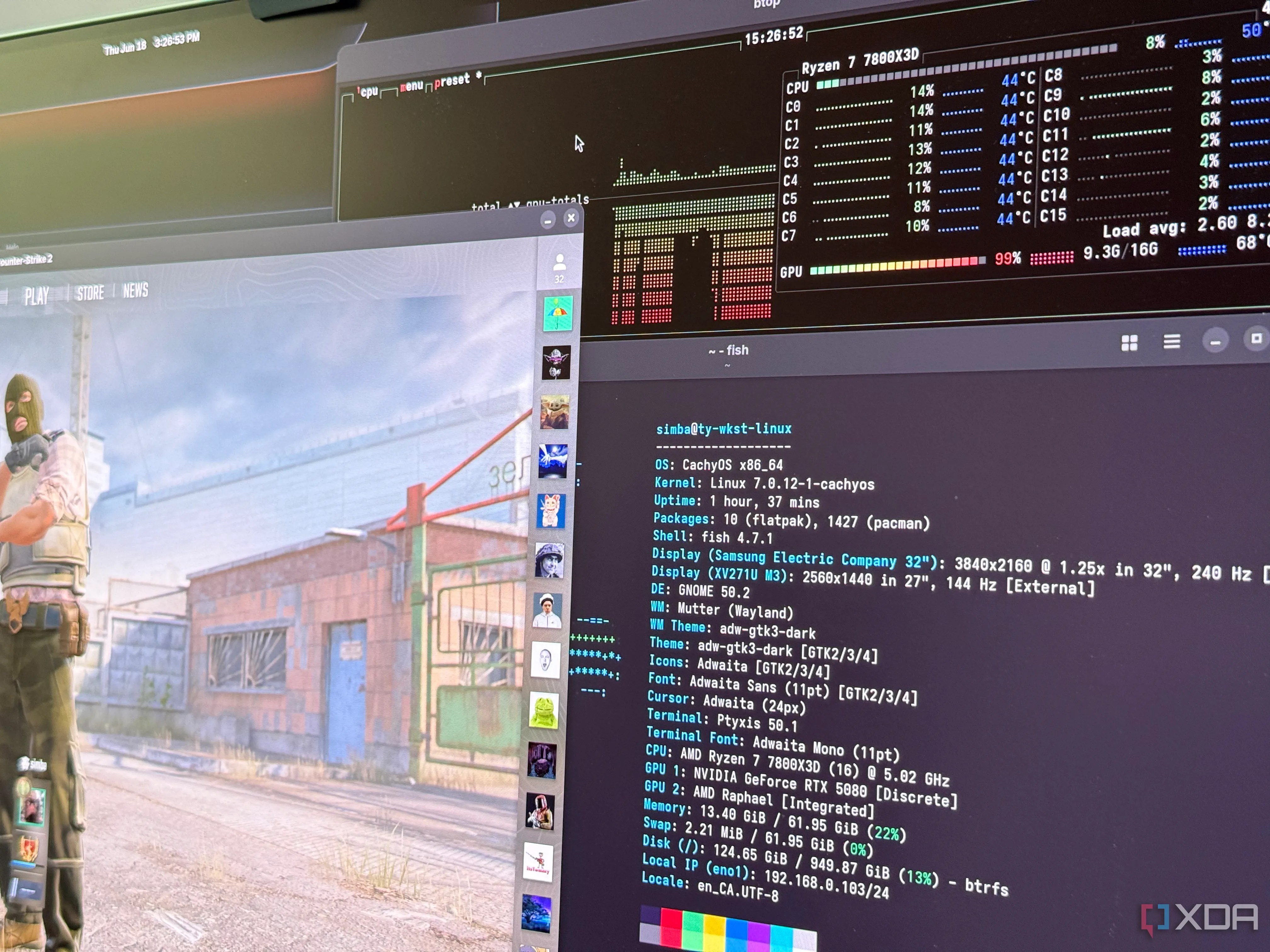
Task: Click the GPU 2: AMD Raphael line
Action: coord(759,798)
